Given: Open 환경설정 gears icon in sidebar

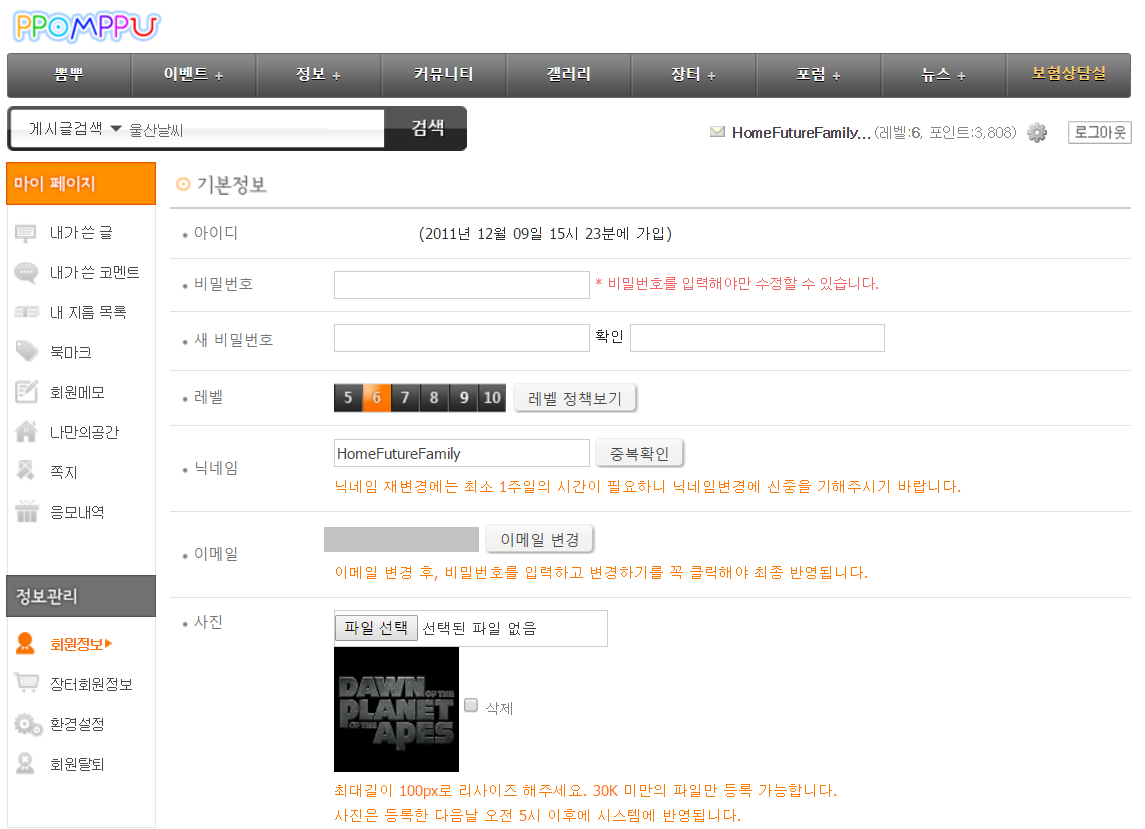Looking at the screenshot, I should coord(27,724).
